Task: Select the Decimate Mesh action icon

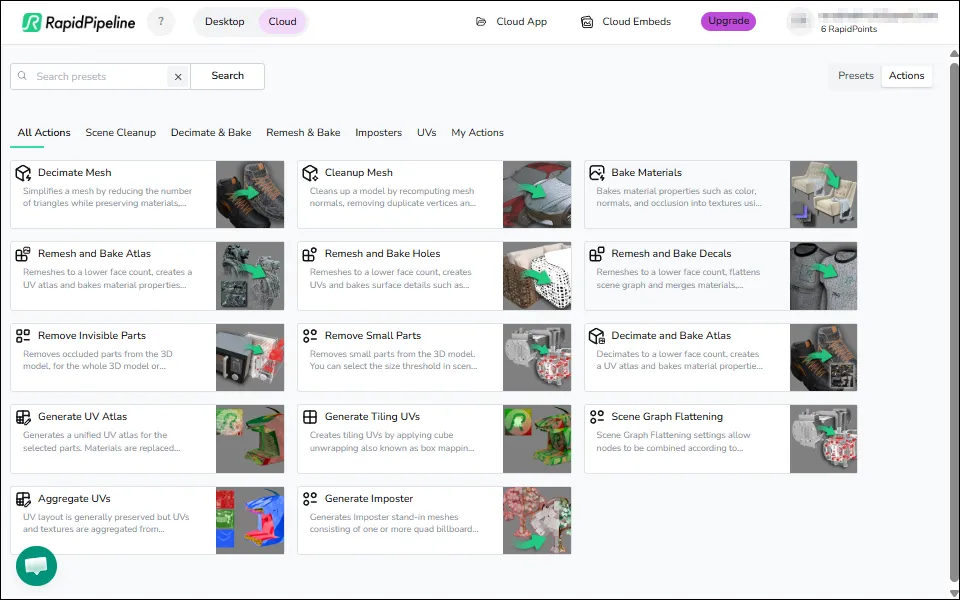Action: coord(21,171)
